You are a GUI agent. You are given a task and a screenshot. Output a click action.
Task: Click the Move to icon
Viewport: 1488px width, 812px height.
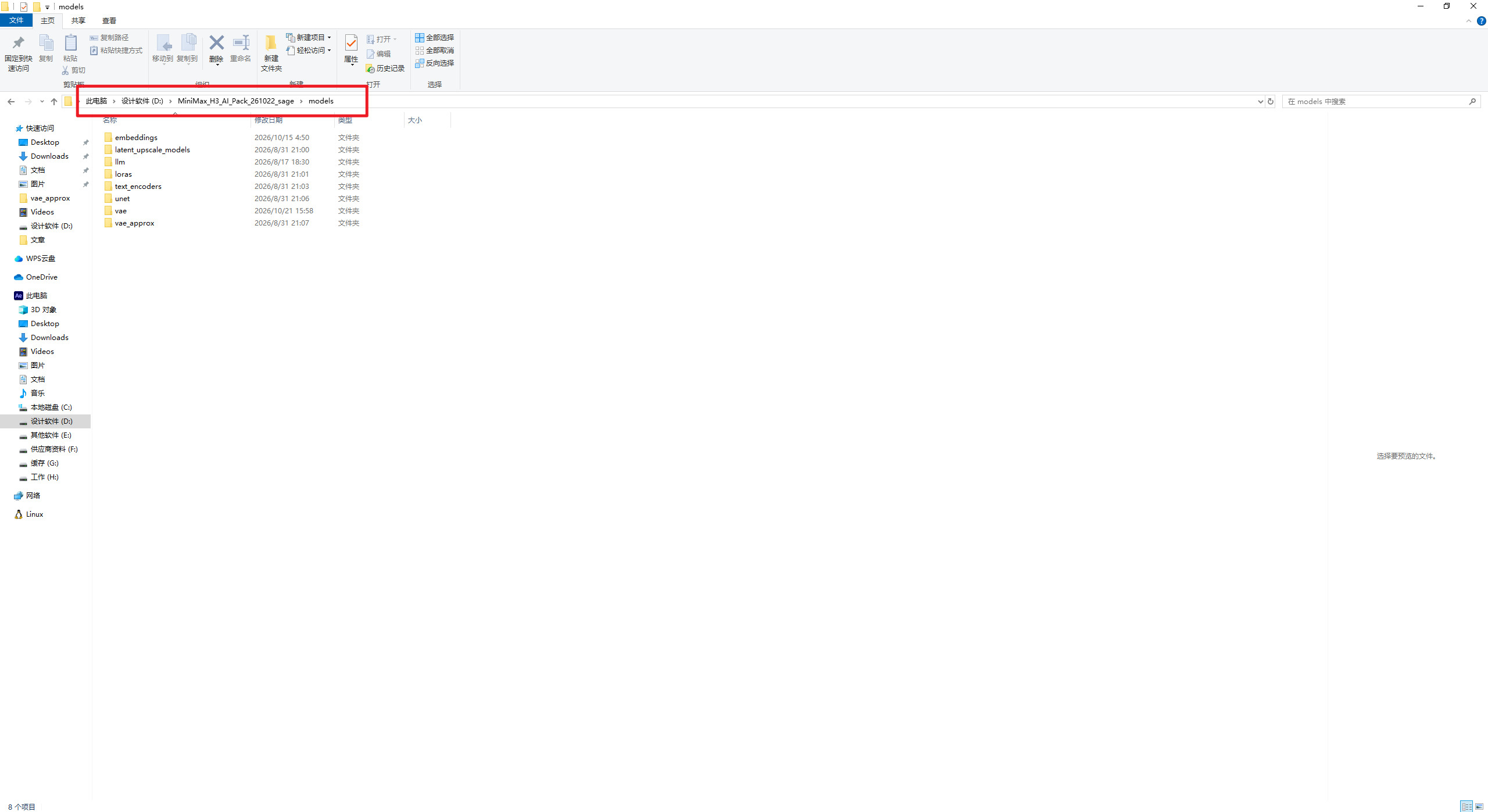tap(163, 43)
